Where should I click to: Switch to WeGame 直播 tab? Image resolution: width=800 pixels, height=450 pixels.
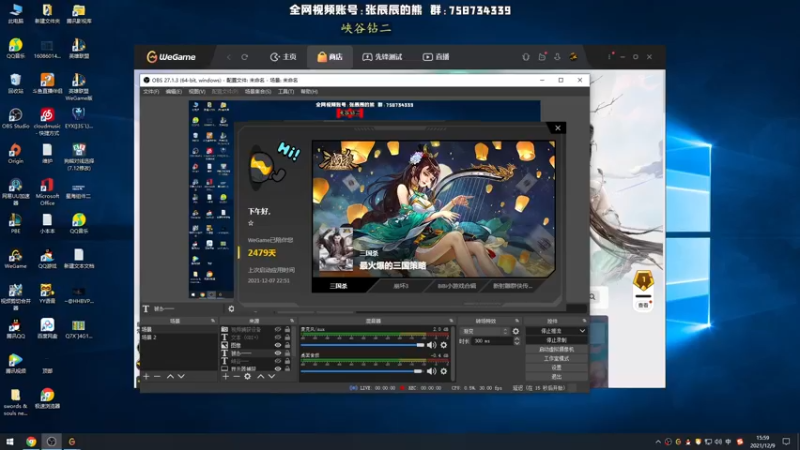[x=436, y=57]
